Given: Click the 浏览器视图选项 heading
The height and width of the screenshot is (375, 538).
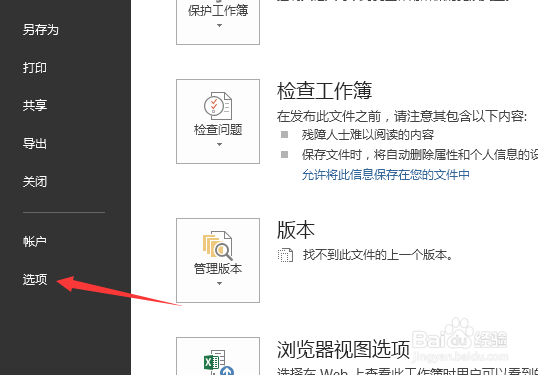Looking at the screenshot, I should [343, 349].
